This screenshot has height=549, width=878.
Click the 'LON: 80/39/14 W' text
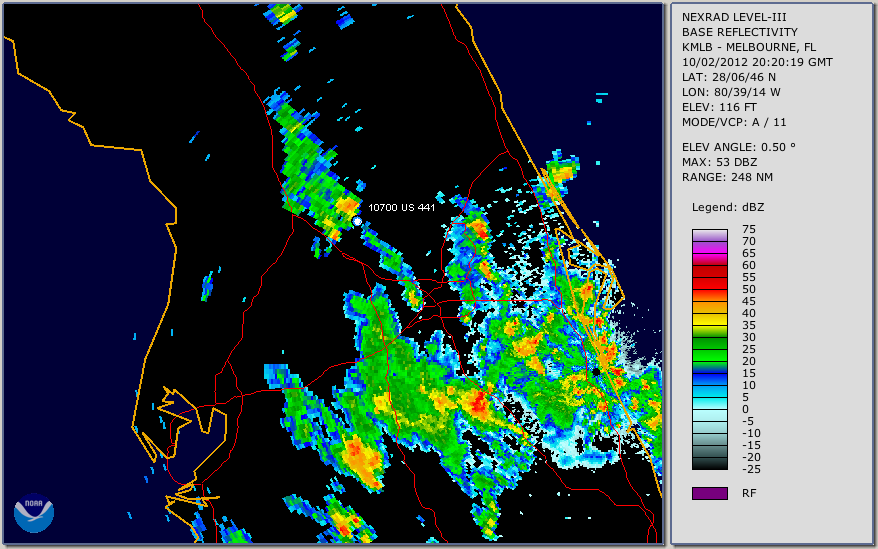click(731, 92)
